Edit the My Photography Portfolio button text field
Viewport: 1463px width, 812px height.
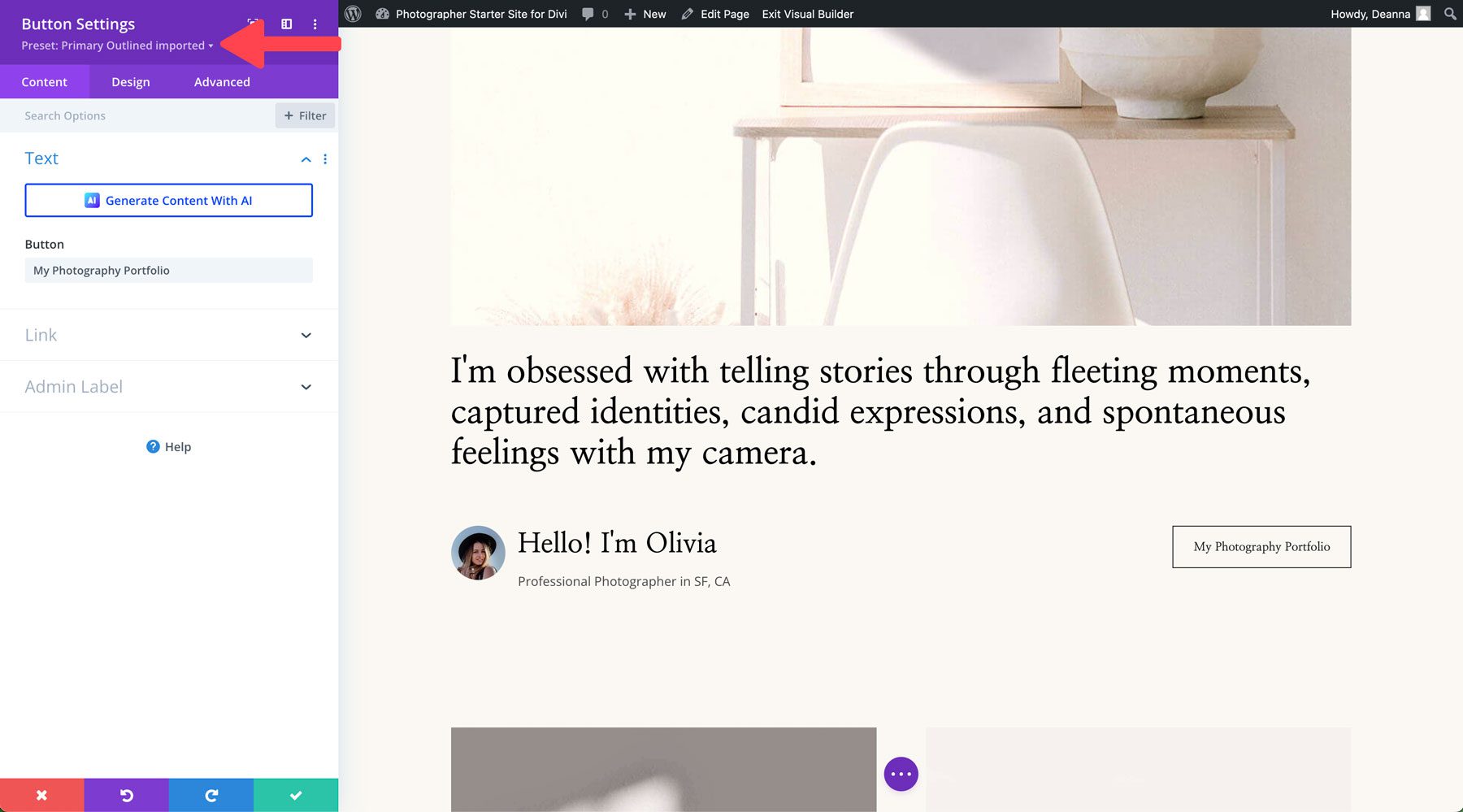click(x=168, y=270)
